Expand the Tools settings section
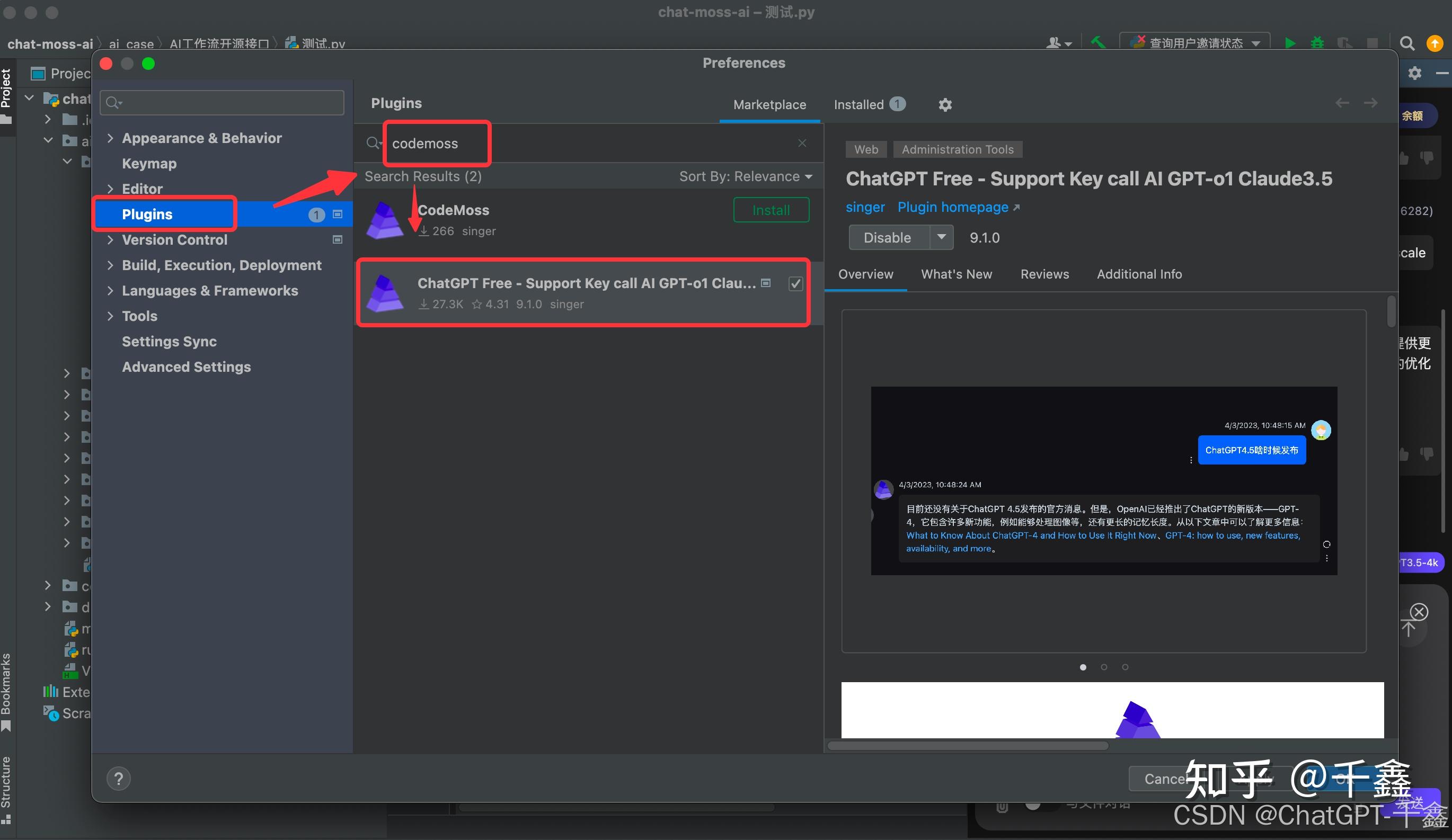Image resolution: width=1452 pixels, height=840 pixels. [x=111, y=316]
